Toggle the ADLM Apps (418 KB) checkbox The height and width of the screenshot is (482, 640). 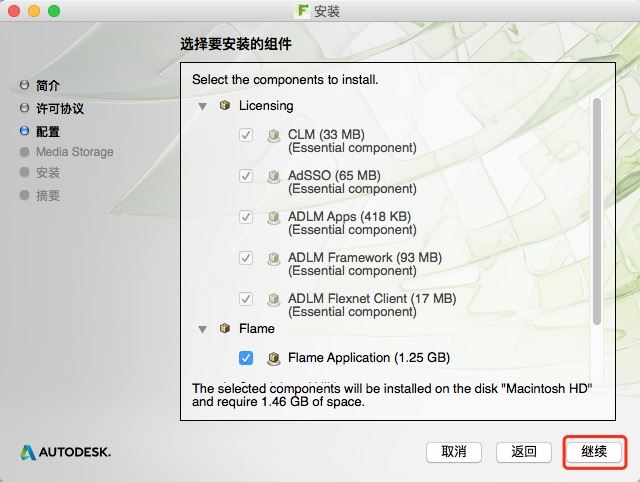[x=246, y=217]
